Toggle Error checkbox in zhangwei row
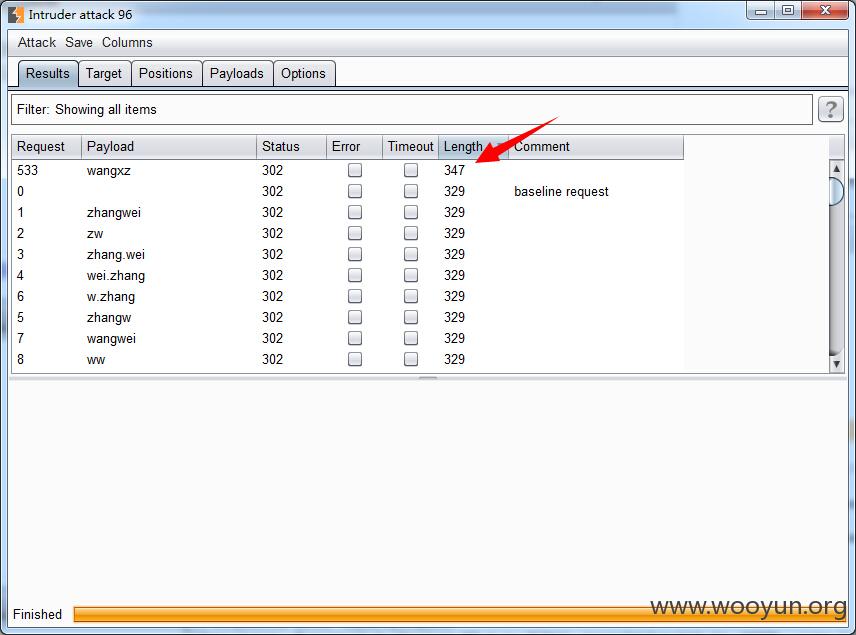856x635 pixels. click(x=355, y=212)
